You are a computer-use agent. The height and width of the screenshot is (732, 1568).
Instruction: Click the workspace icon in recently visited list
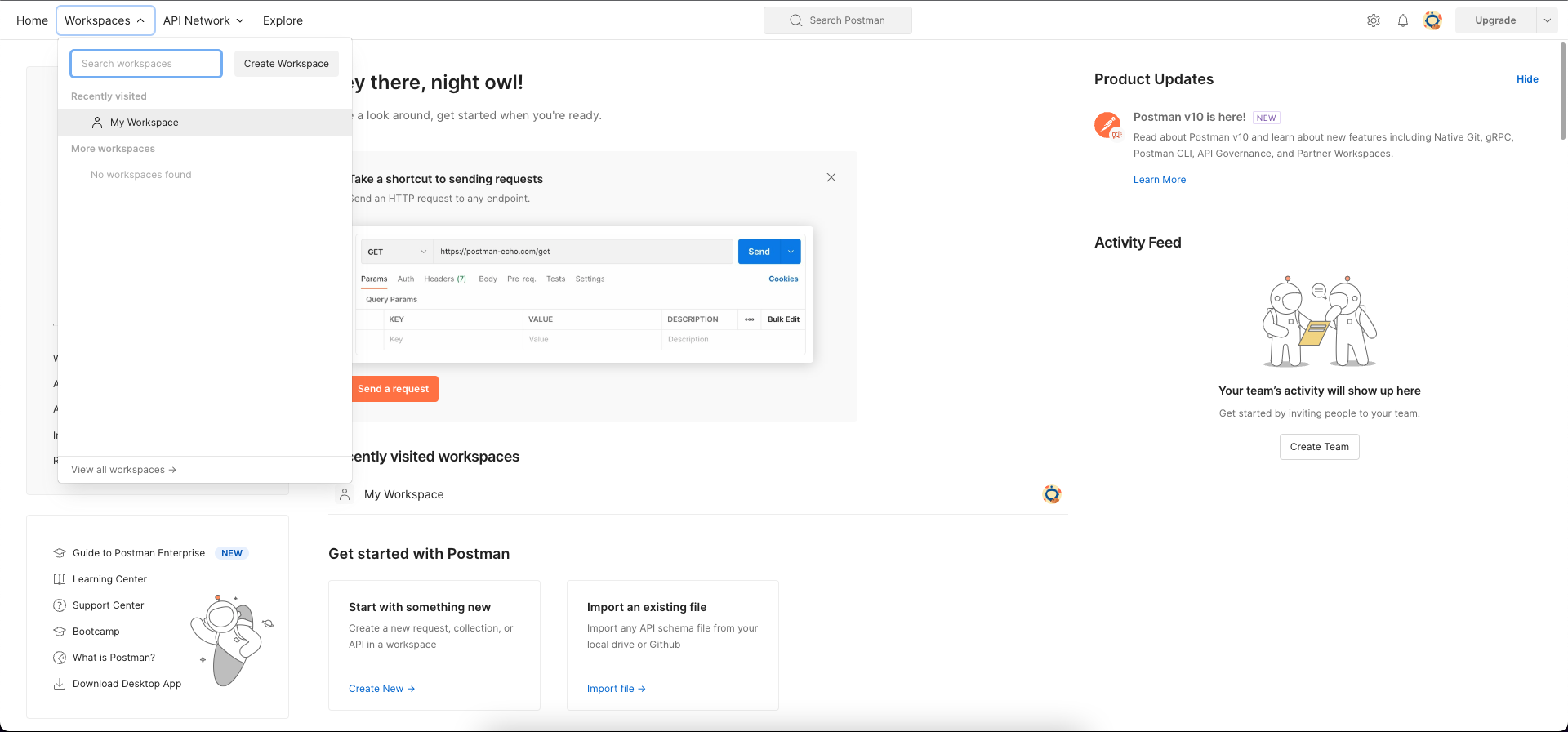click(x=345, y=494)
